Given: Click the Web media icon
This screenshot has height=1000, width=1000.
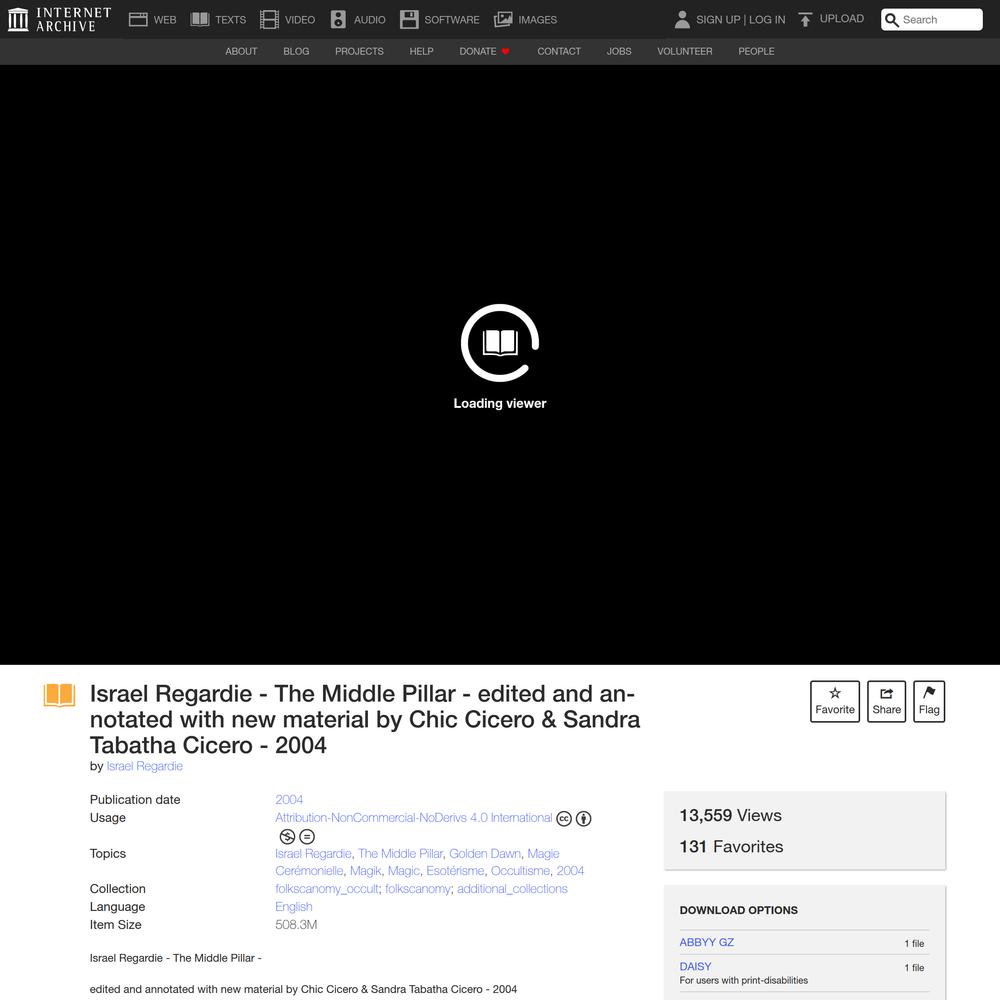Looking at the screenshot, I should [x=138, y=20].
